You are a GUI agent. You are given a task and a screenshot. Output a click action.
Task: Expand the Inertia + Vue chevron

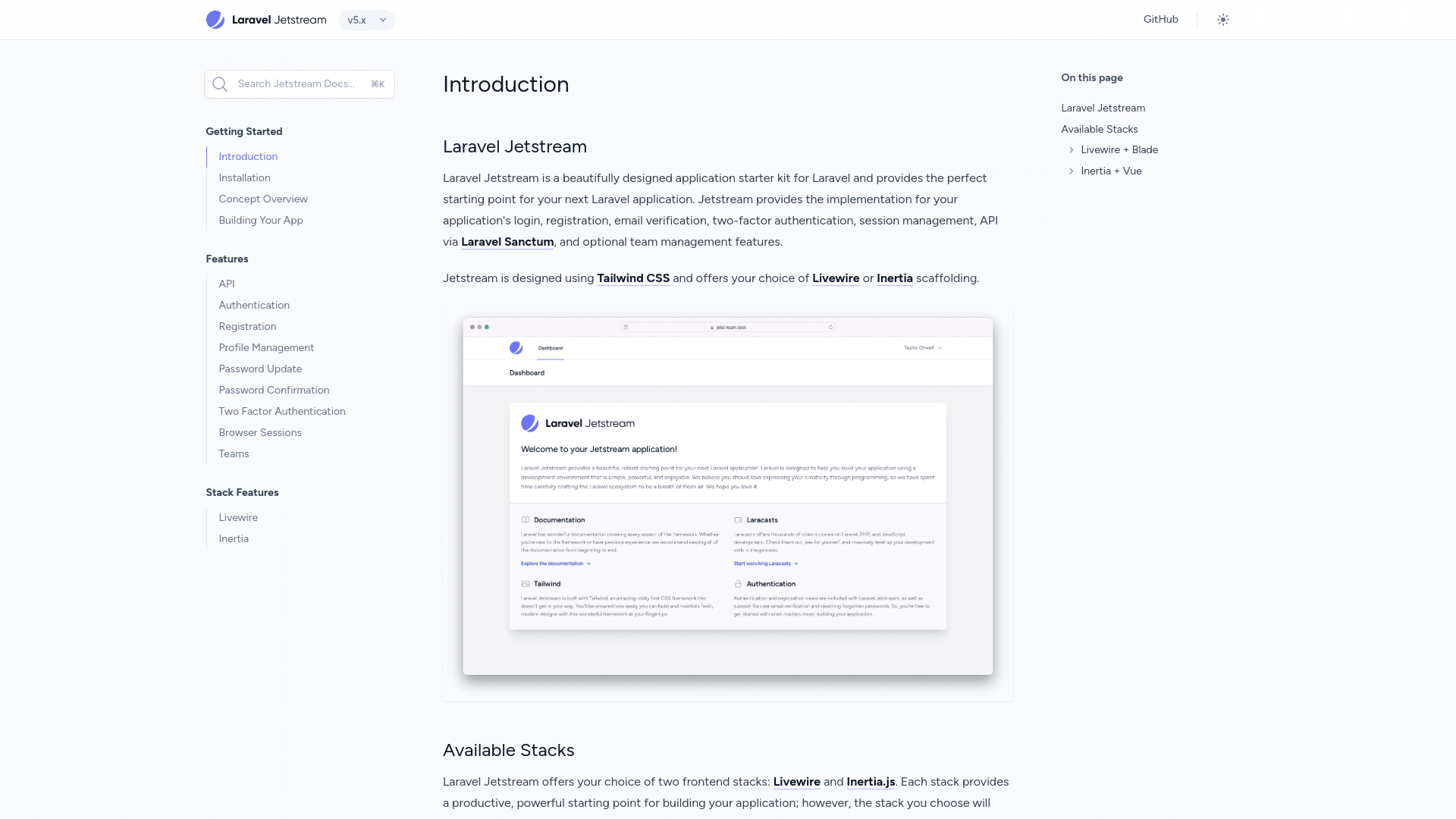point(1071,171)
